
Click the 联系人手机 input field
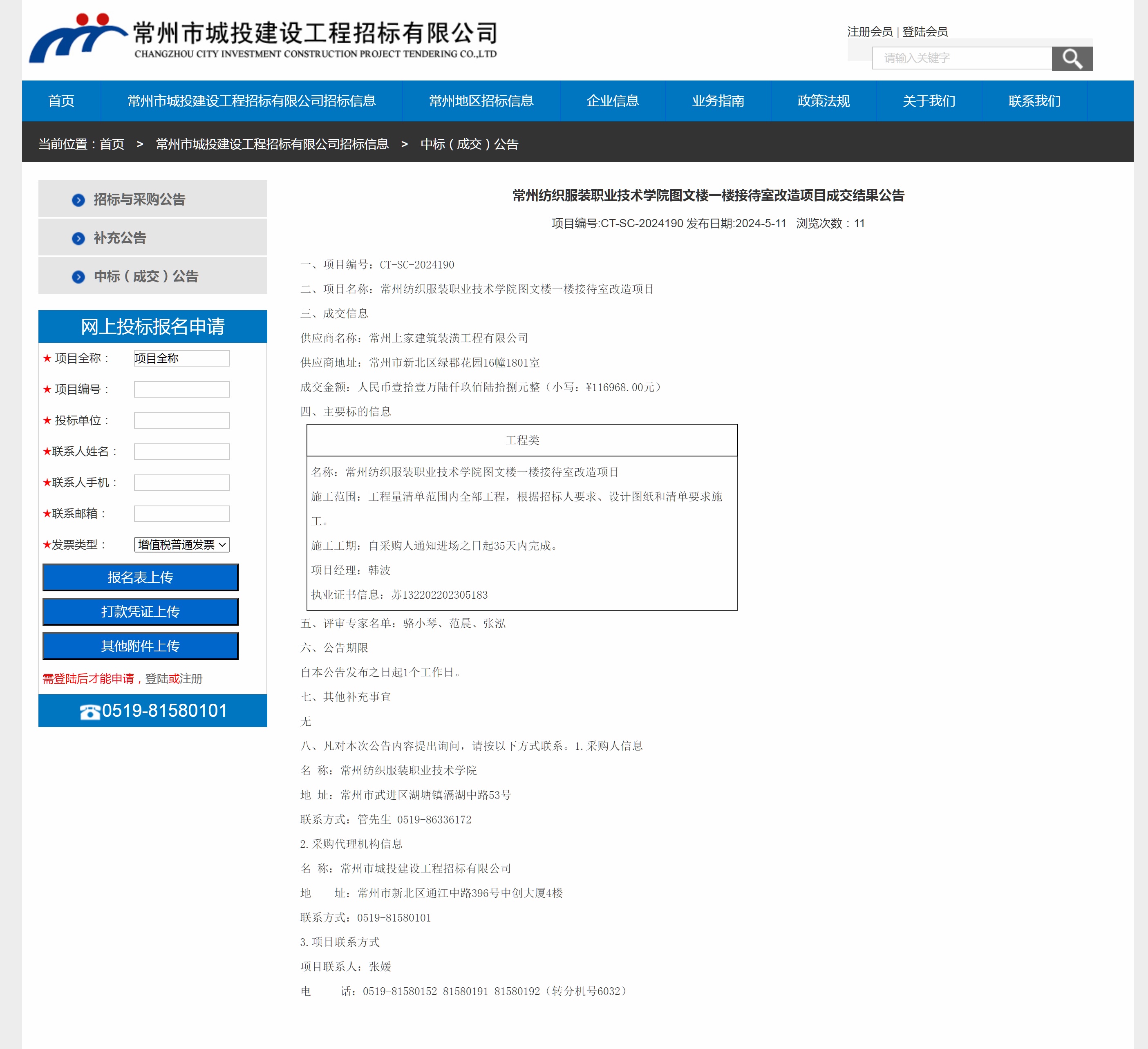181,482
